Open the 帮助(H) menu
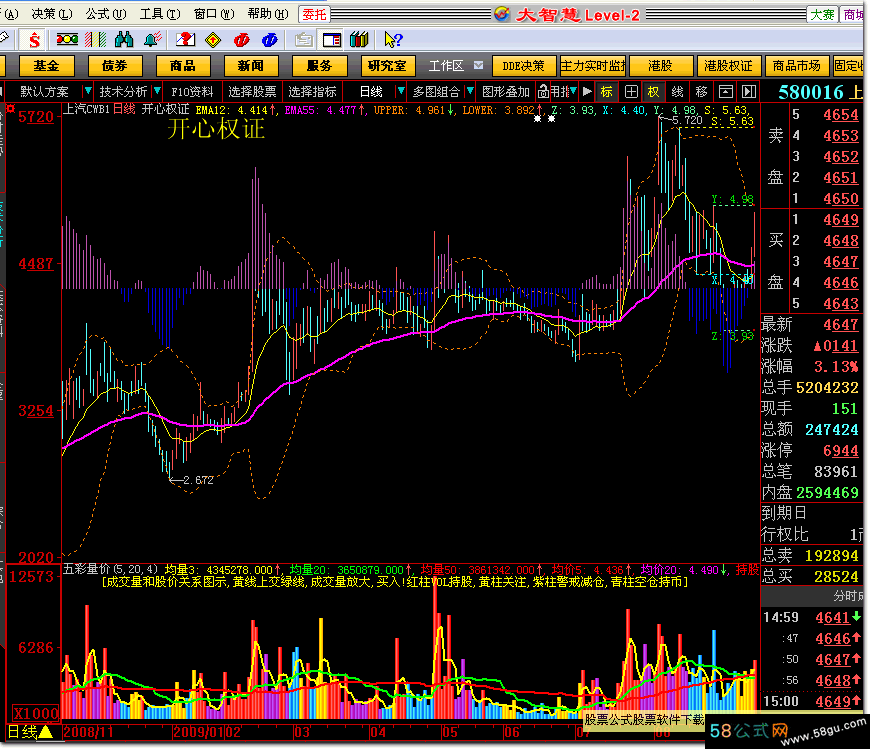This screenshot has width=870, height=749. pos(269,14)
